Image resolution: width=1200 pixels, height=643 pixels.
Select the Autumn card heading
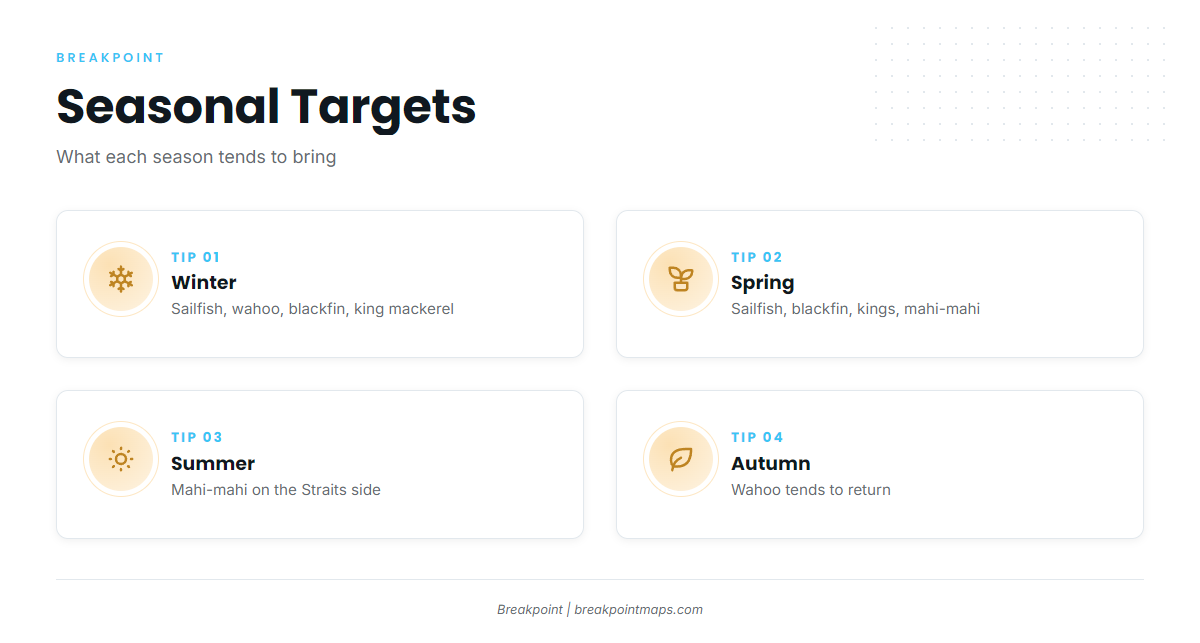(771, 463)
